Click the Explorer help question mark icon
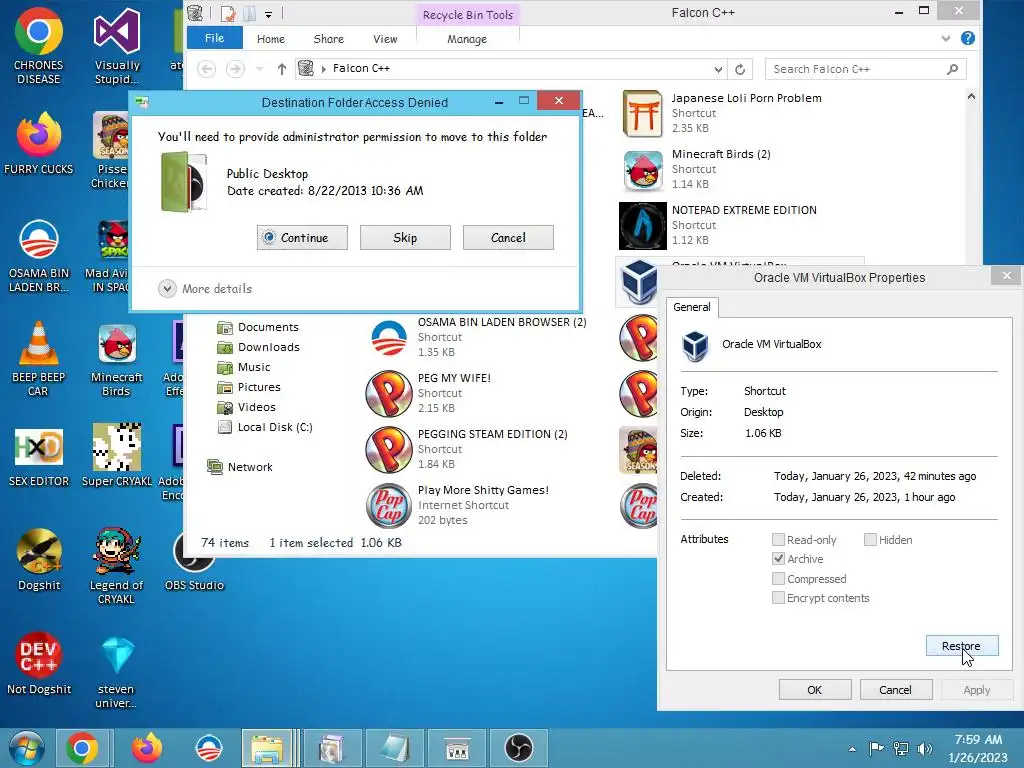 click(x=968, y=39)
